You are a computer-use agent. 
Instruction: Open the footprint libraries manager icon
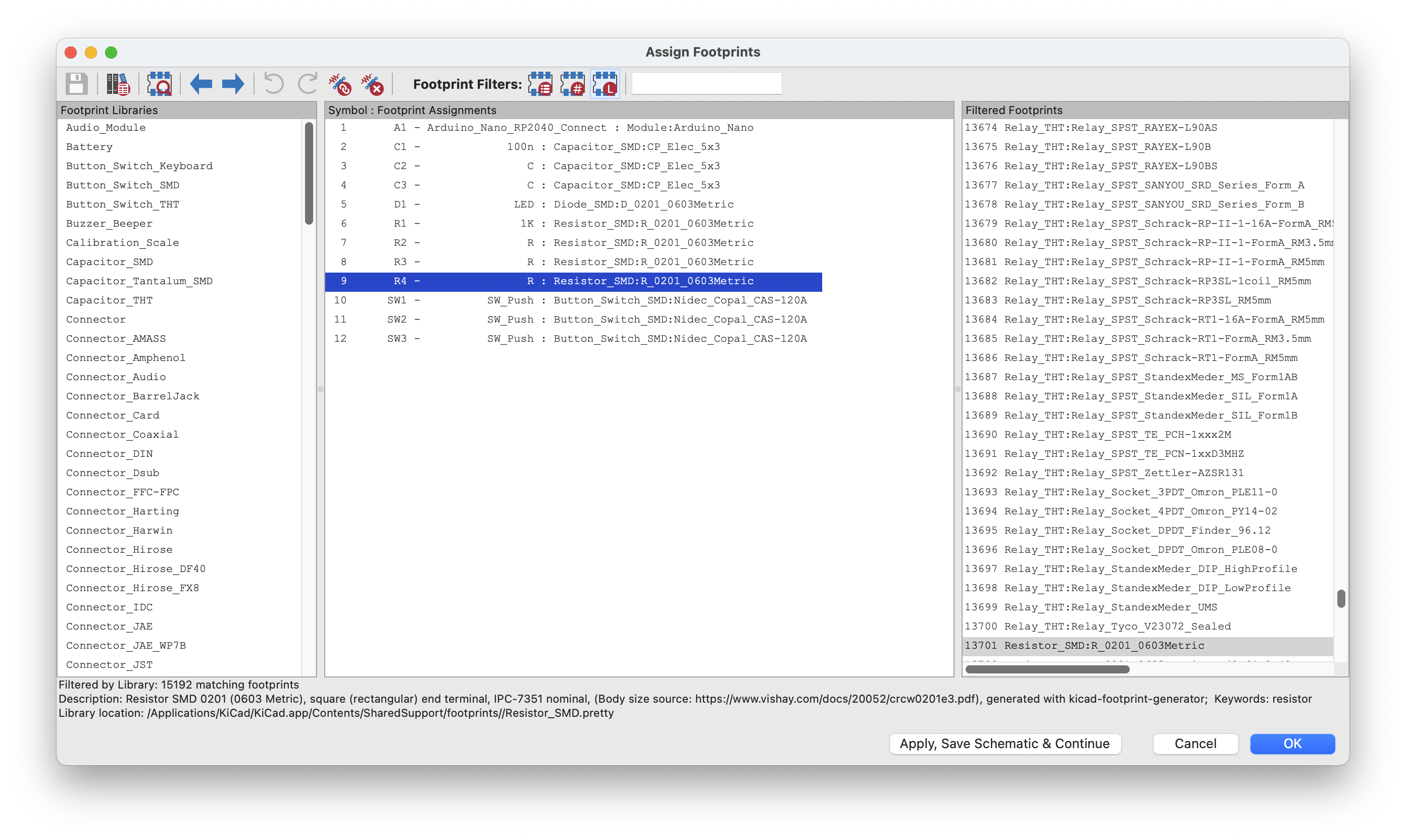point(118,84)
